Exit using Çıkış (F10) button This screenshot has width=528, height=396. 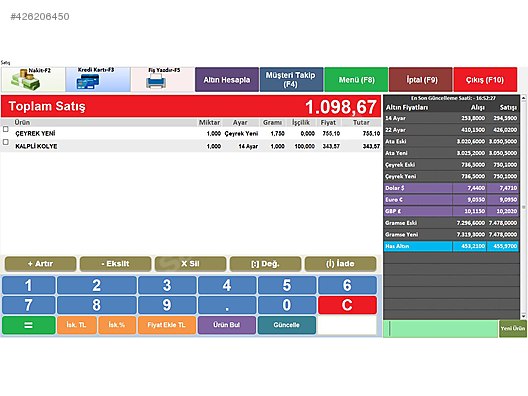[x=485, y=80]
